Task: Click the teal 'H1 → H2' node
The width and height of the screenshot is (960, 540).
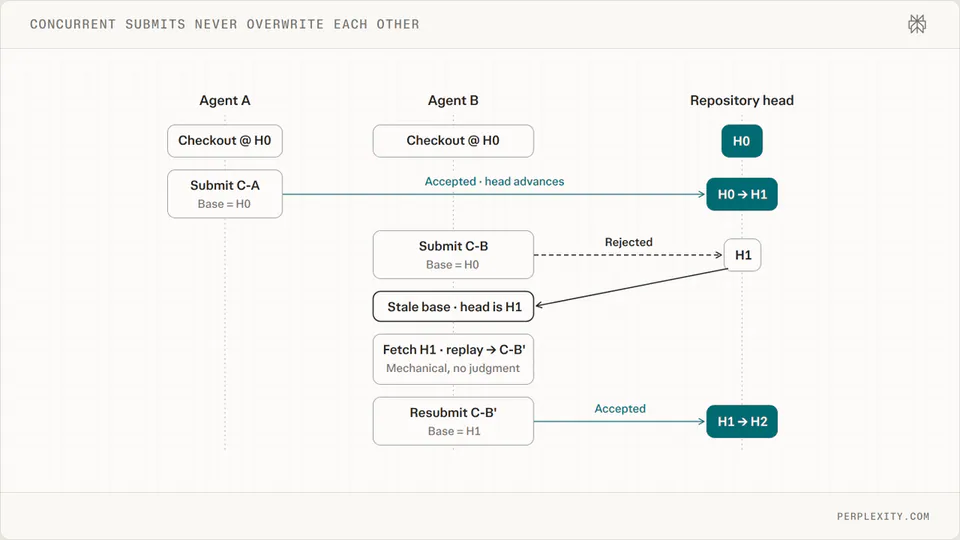Action: (x=741, y=421)
